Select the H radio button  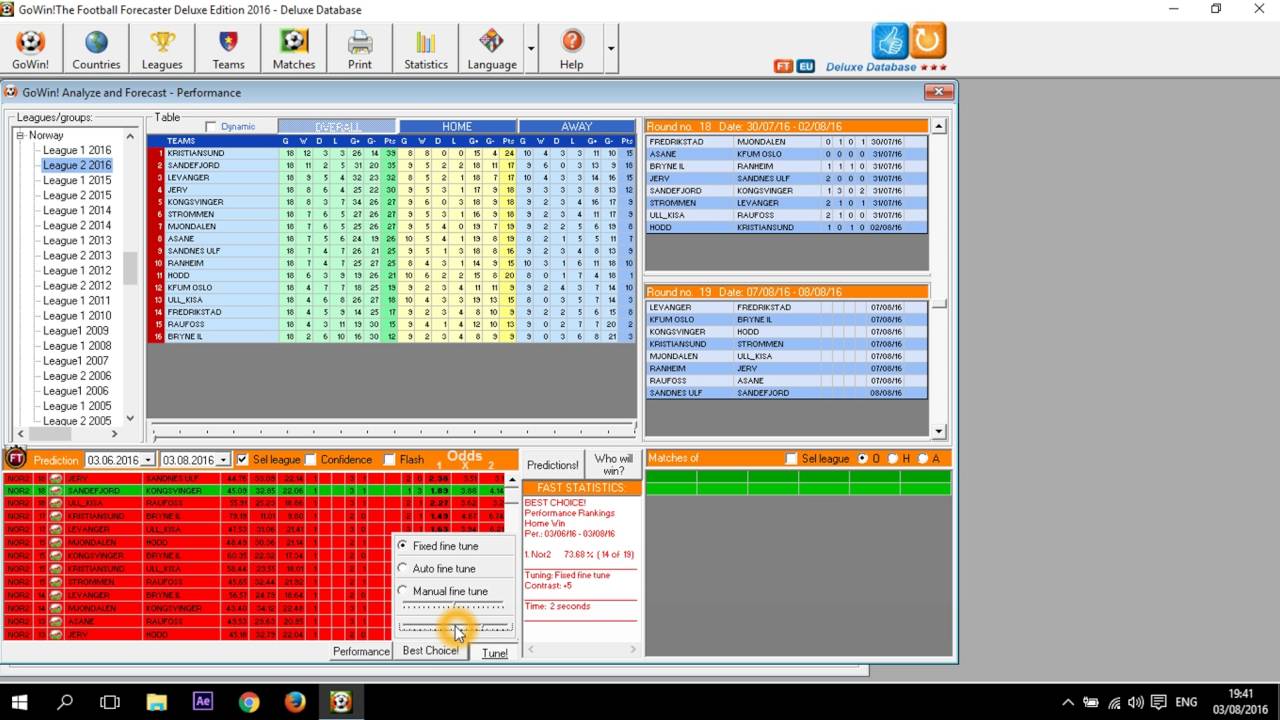pyautogui.click(x=893, y=459)
